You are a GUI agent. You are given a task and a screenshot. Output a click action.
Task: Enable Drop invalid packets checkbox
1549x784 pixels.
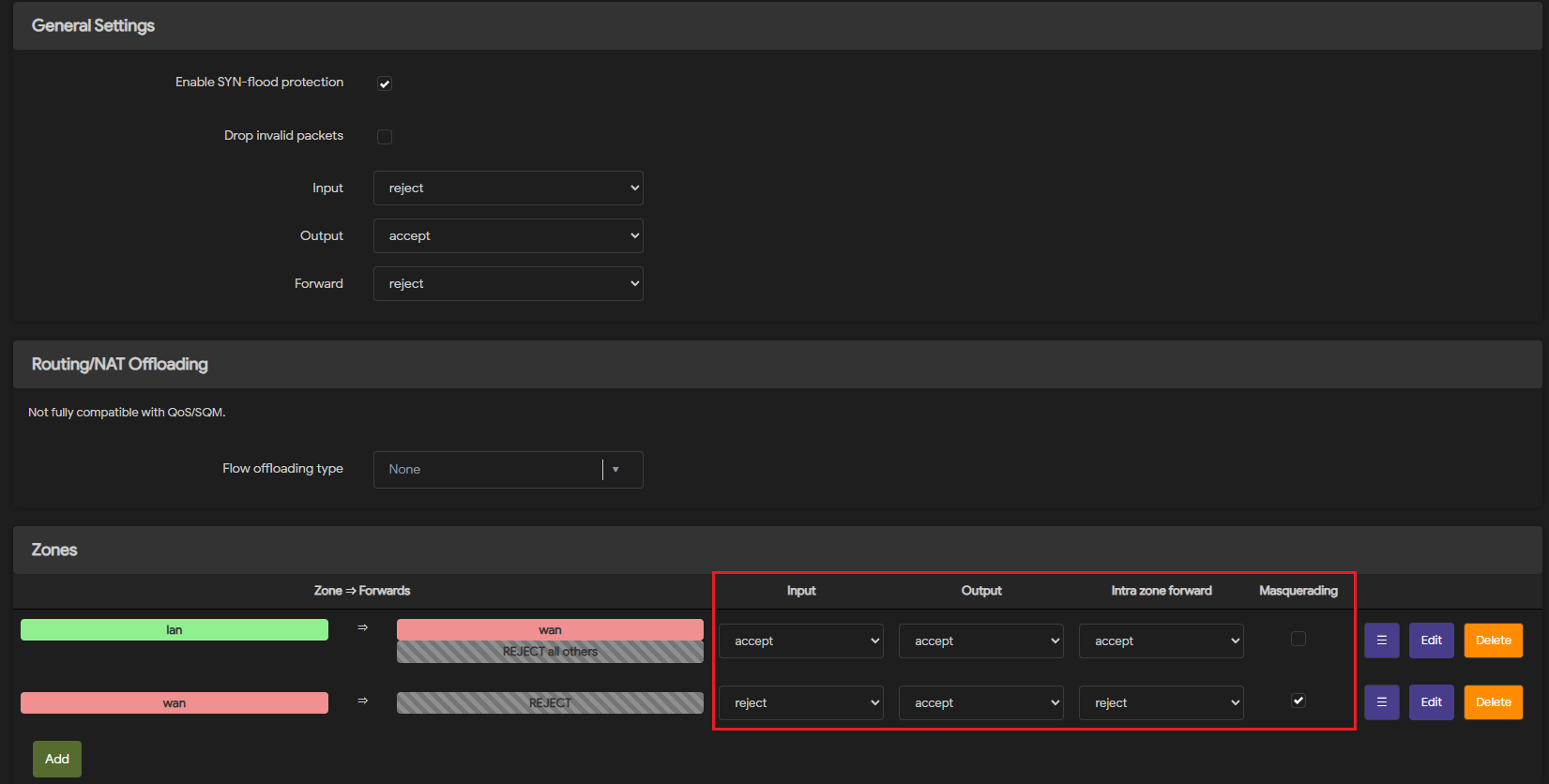click(x=385, y=137)
